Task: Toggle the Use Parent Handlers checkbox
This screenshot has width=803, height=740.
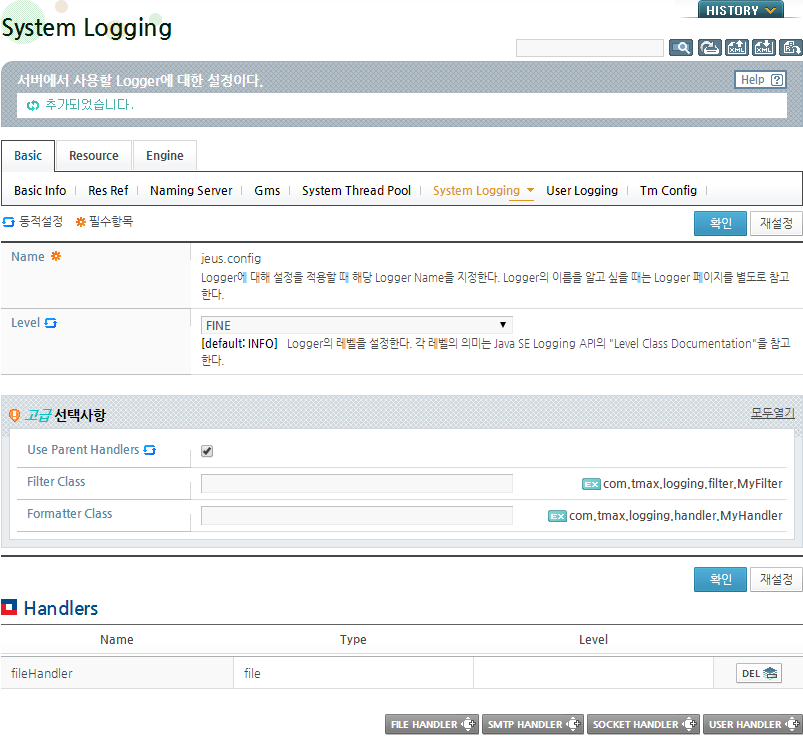Action: pos(207,451)
